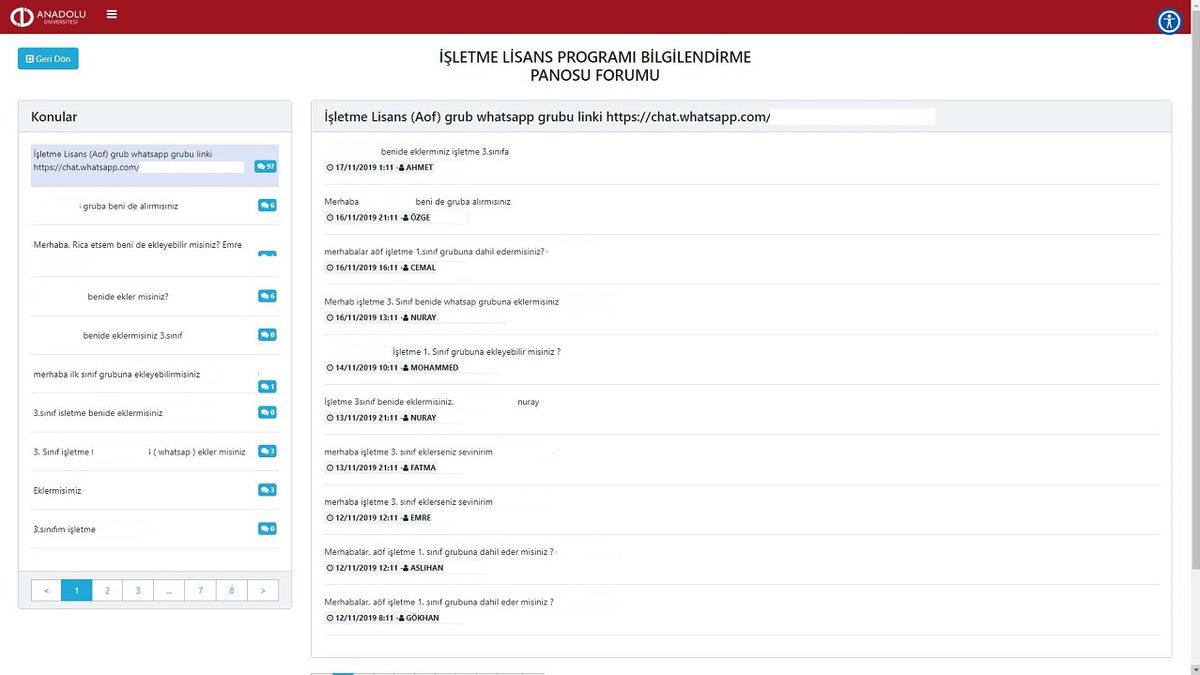The height and width of the screenshot is (675, 1200).
Task: Click the Anadolu Üniversitesi logo
Action: (50, 16)
